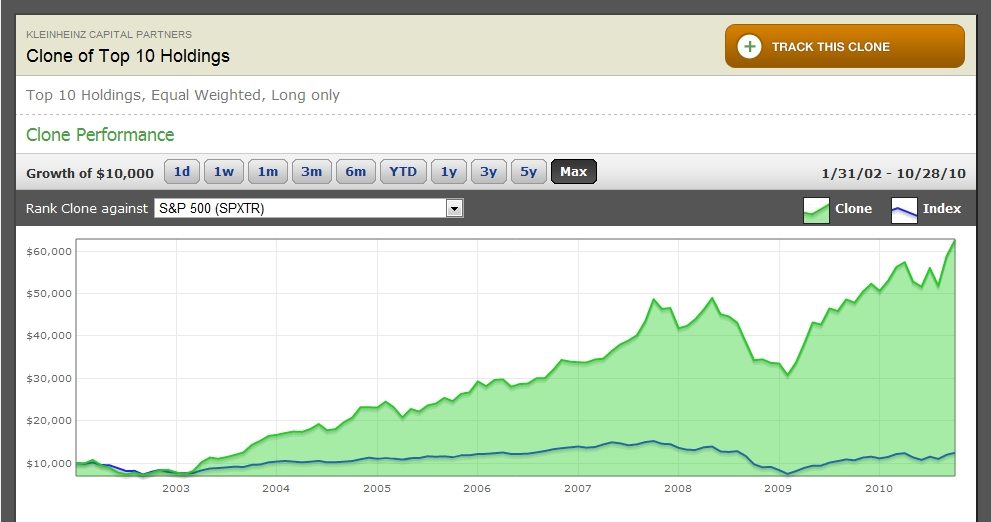Click the Track This Clone button
The image size is (991, 522).
(844, 46)
